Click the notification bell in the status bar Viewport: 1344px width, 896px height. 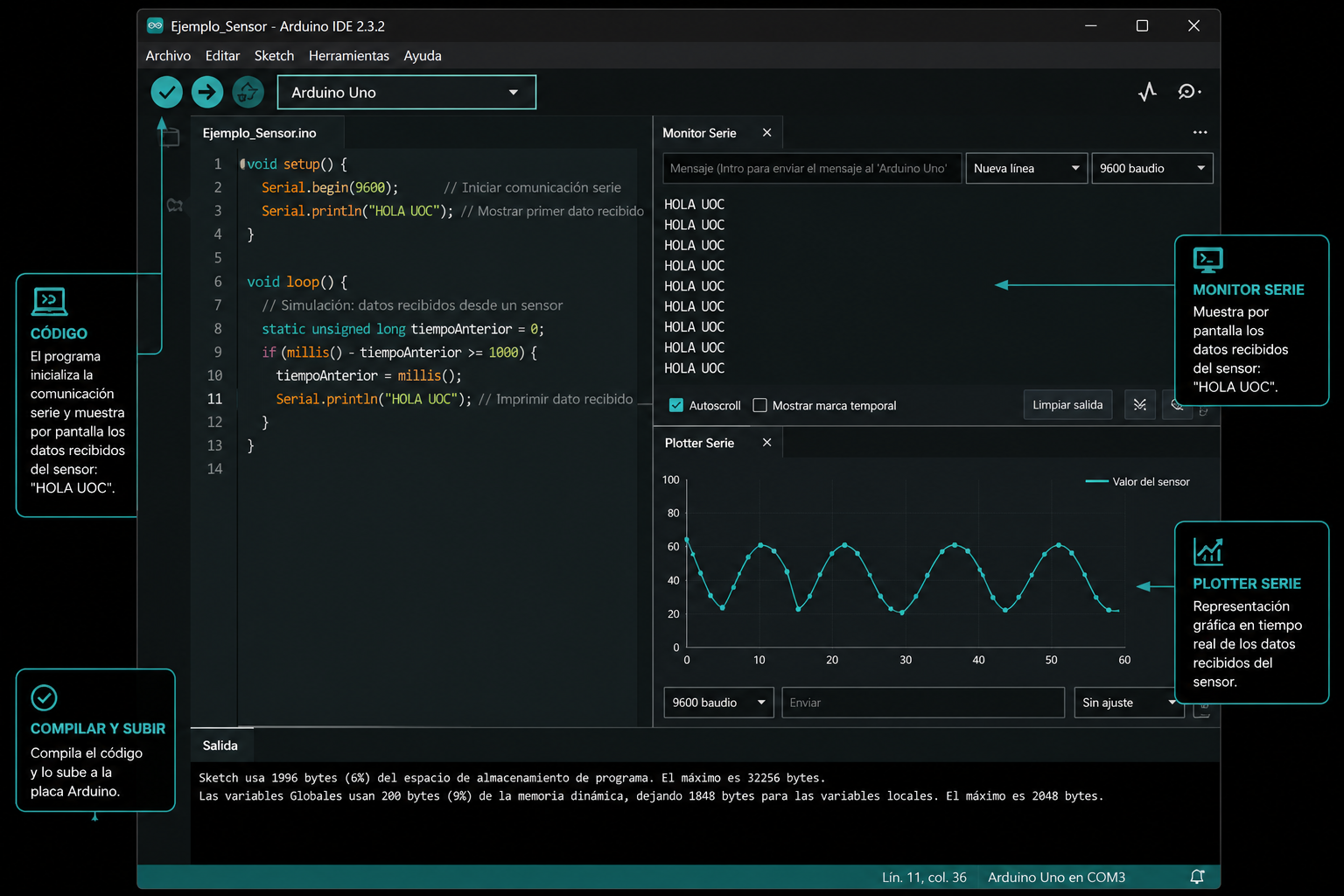(x=1197, y=877)
